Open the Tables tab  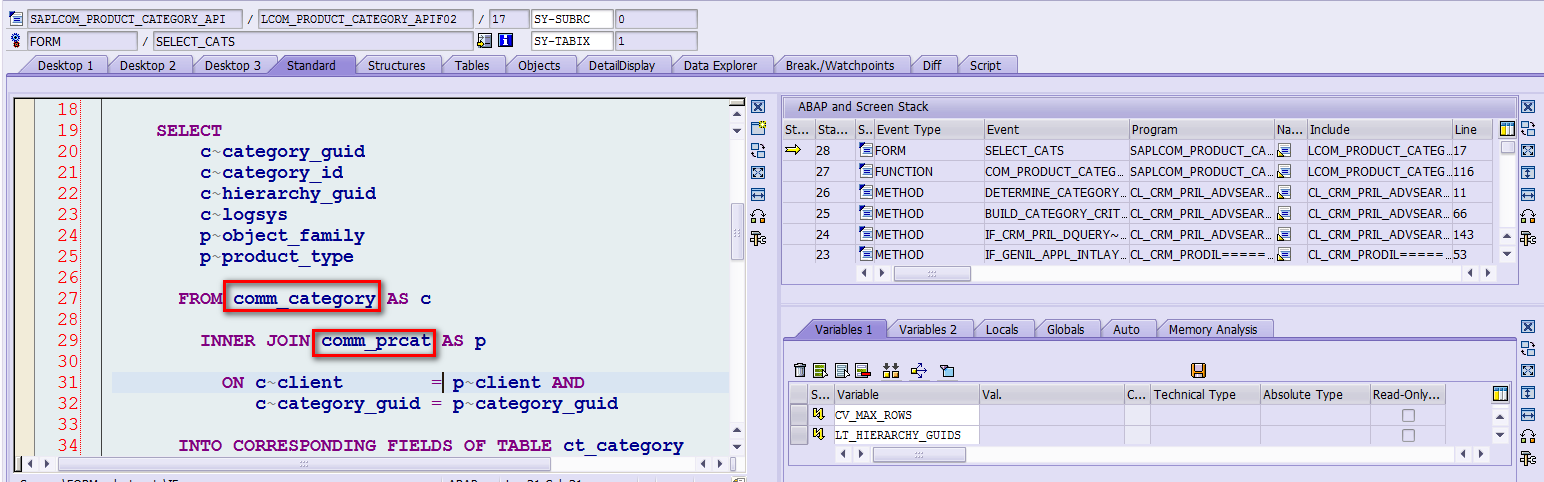[x=472, y=65]
